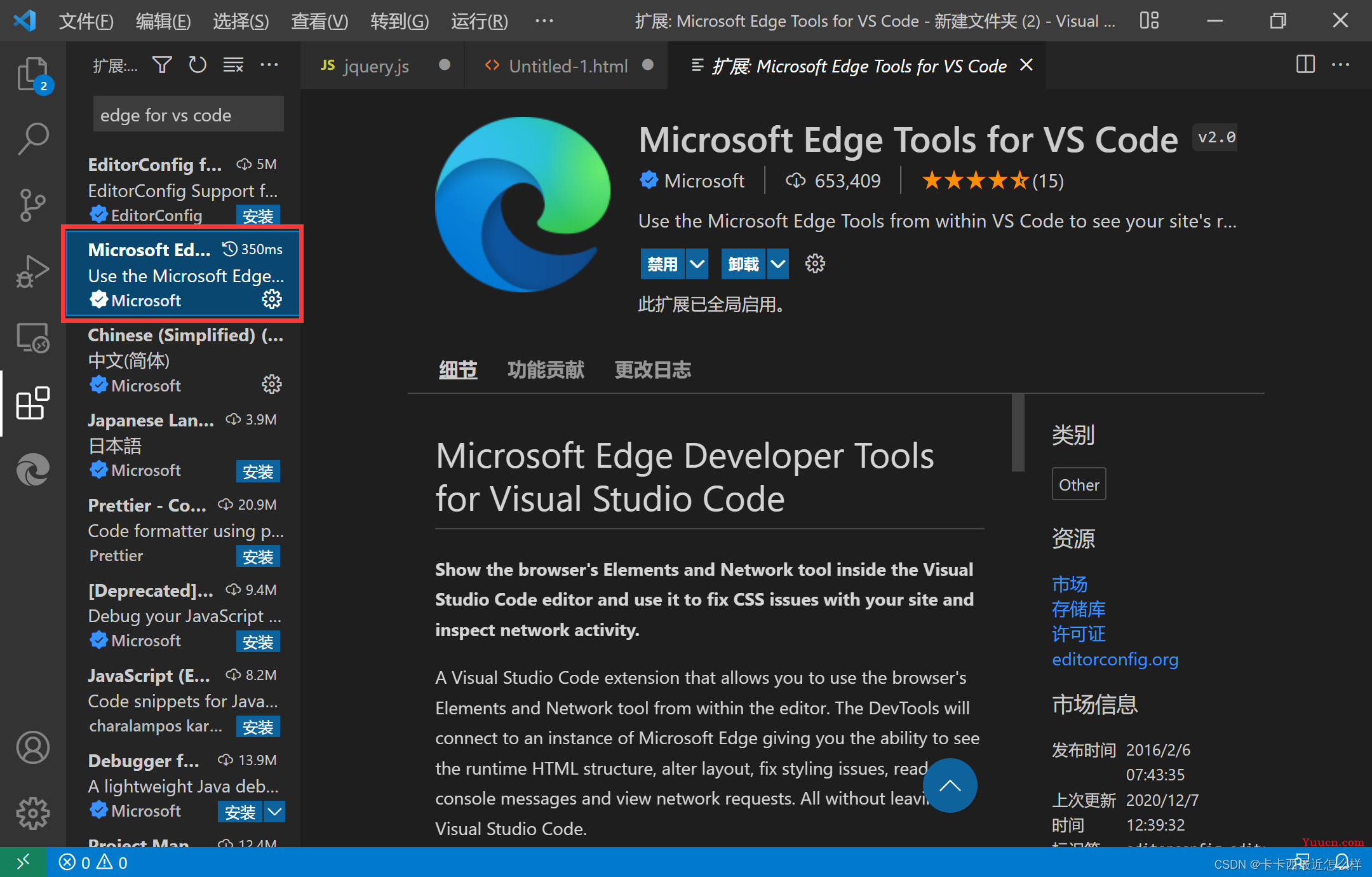This screenshot has width=1372, height=877.
Task: Install Debugger for Java extension
Action: [x=240, y=812]
